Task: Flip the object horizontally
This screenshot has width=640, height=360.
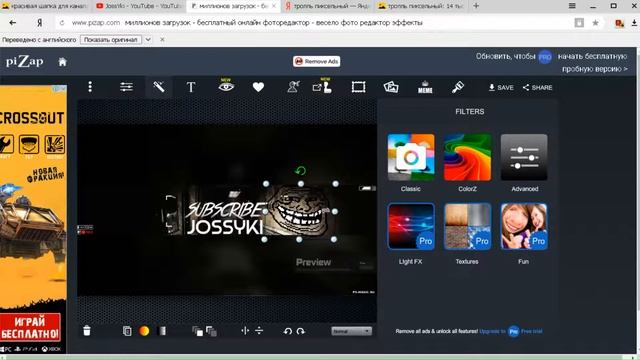Action: pos(245,331)
